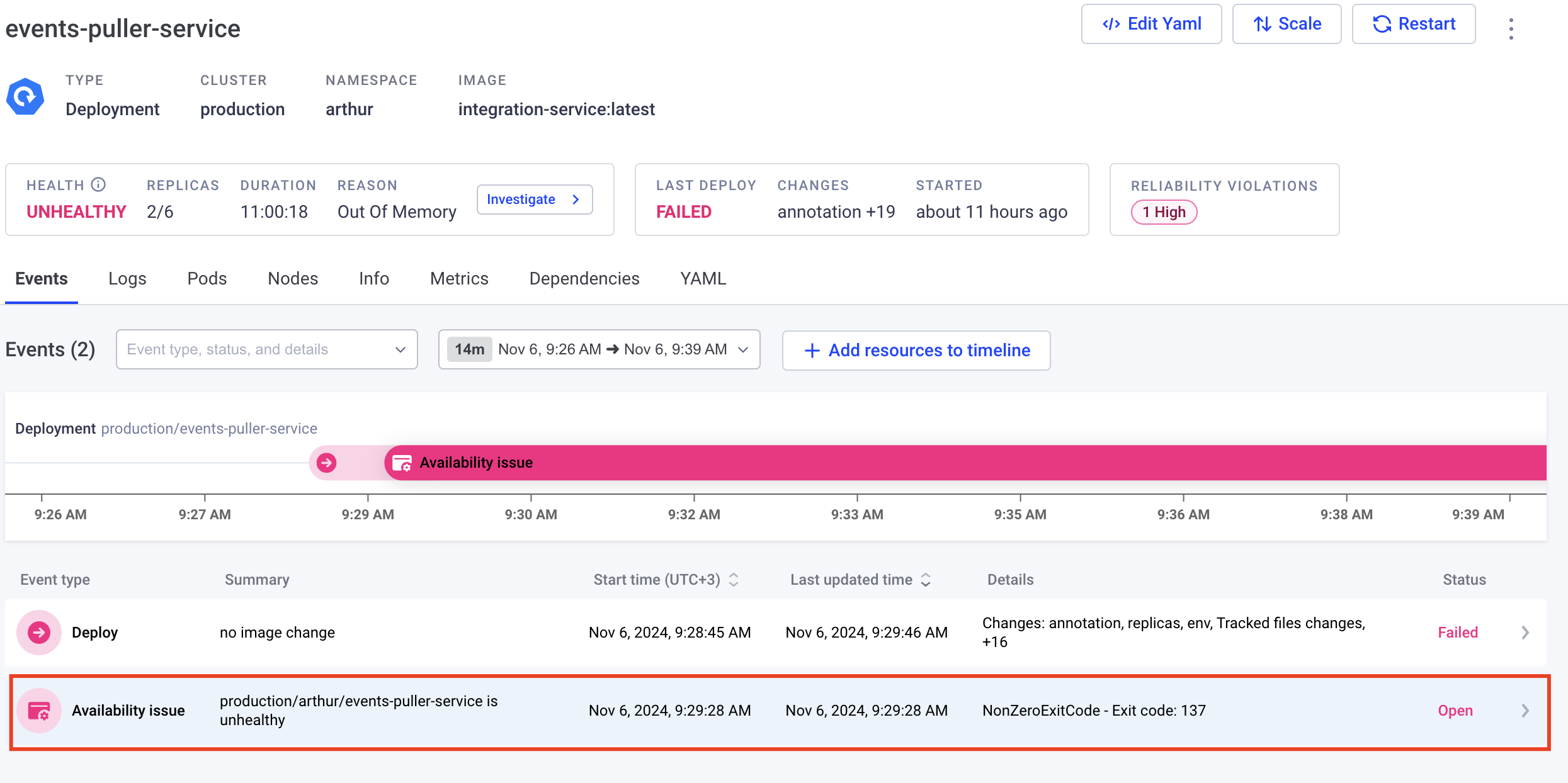Image resolution: width=1568 pixels, height=783 pixels.
Task: Click the 'annotation +19' changes value
Action: (x=836, y=212)
